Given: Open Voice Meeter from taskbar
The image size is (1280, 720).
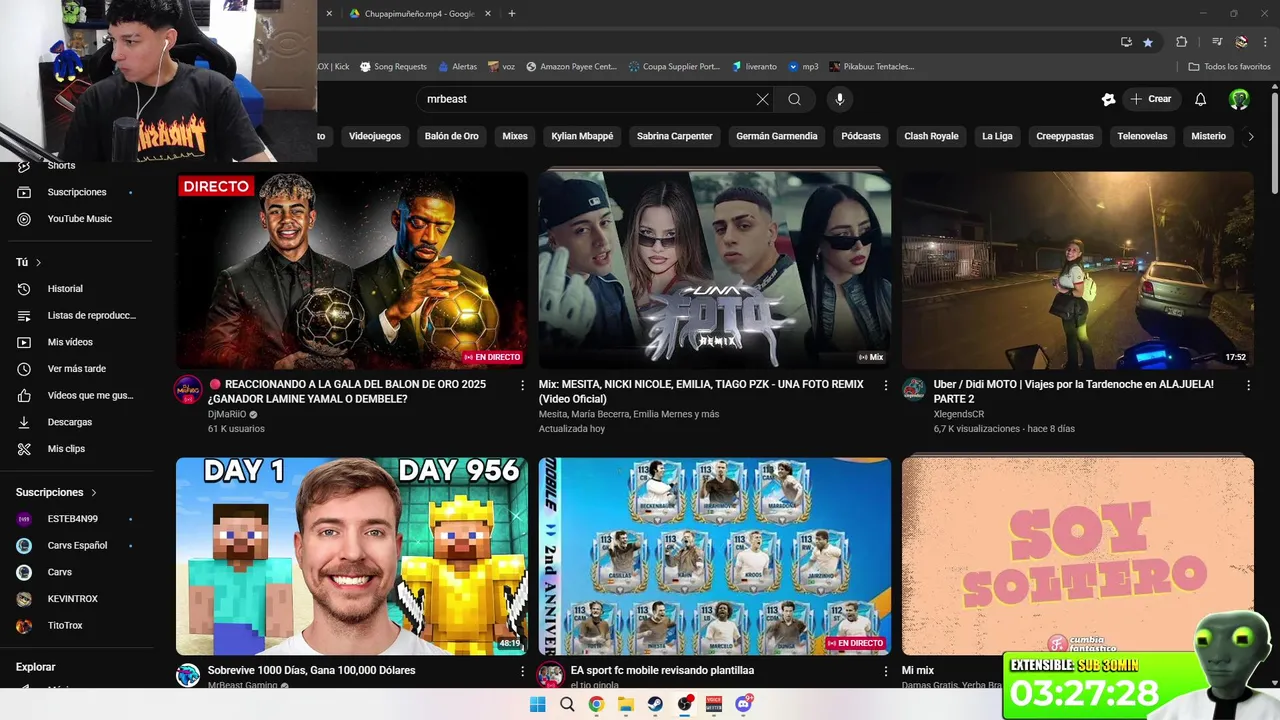Looking at the screenshot, I should (714, 704).
